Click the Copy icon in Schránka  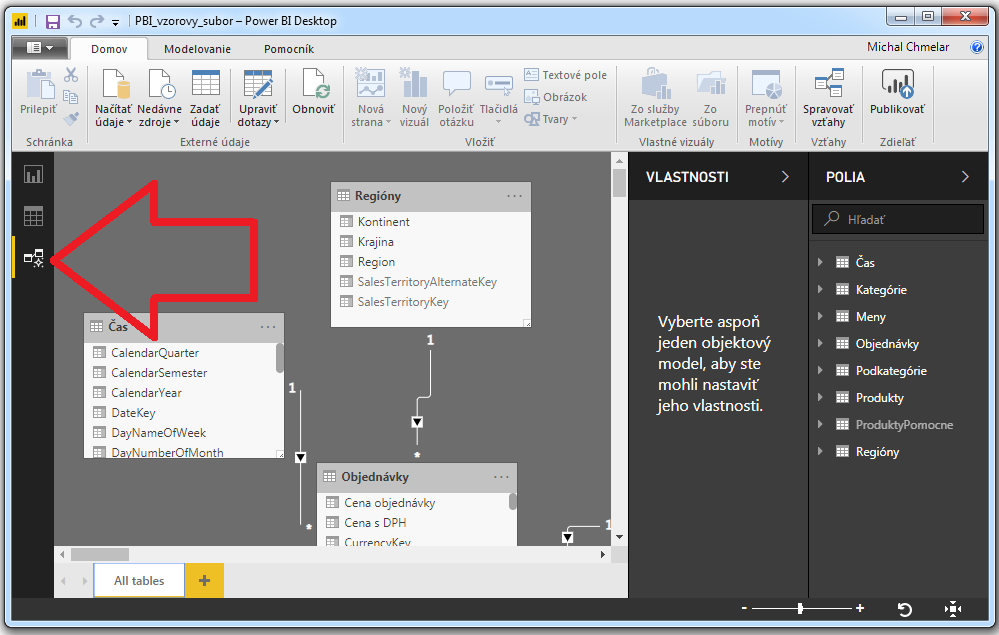tap(71, 97)
